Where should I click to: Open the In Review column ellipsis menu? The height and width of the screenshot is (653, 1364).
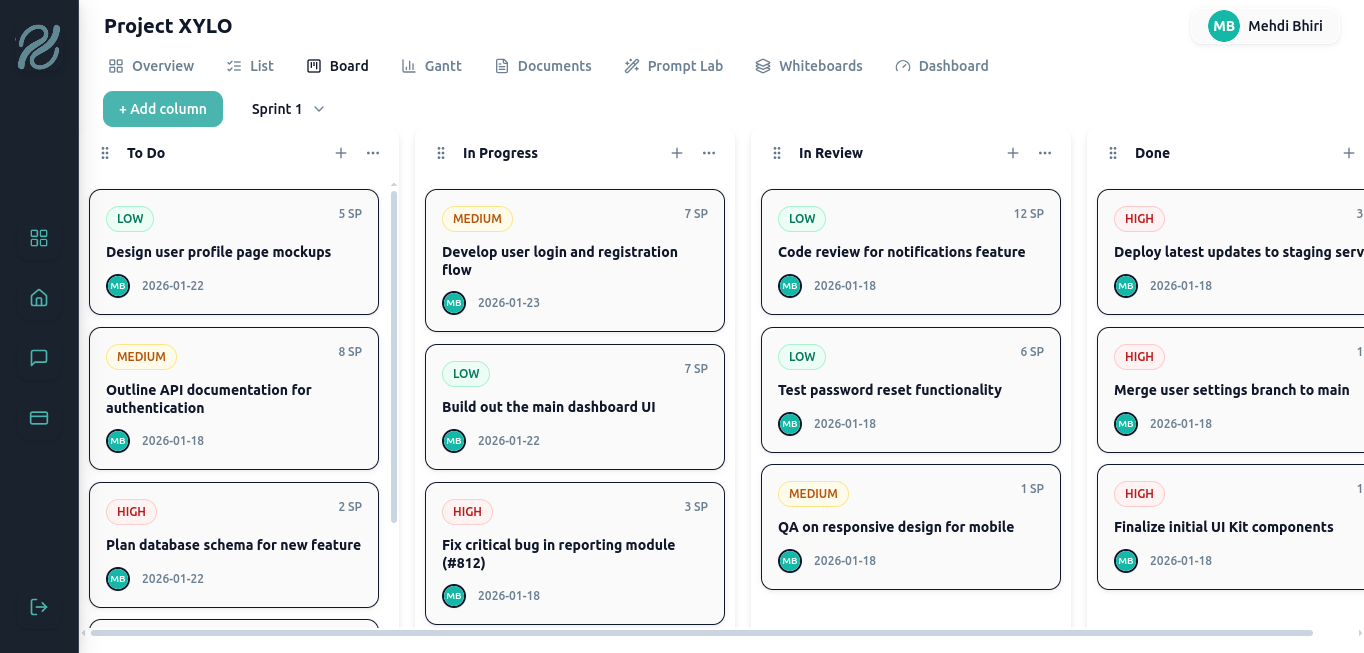(x=1045, y=152)
